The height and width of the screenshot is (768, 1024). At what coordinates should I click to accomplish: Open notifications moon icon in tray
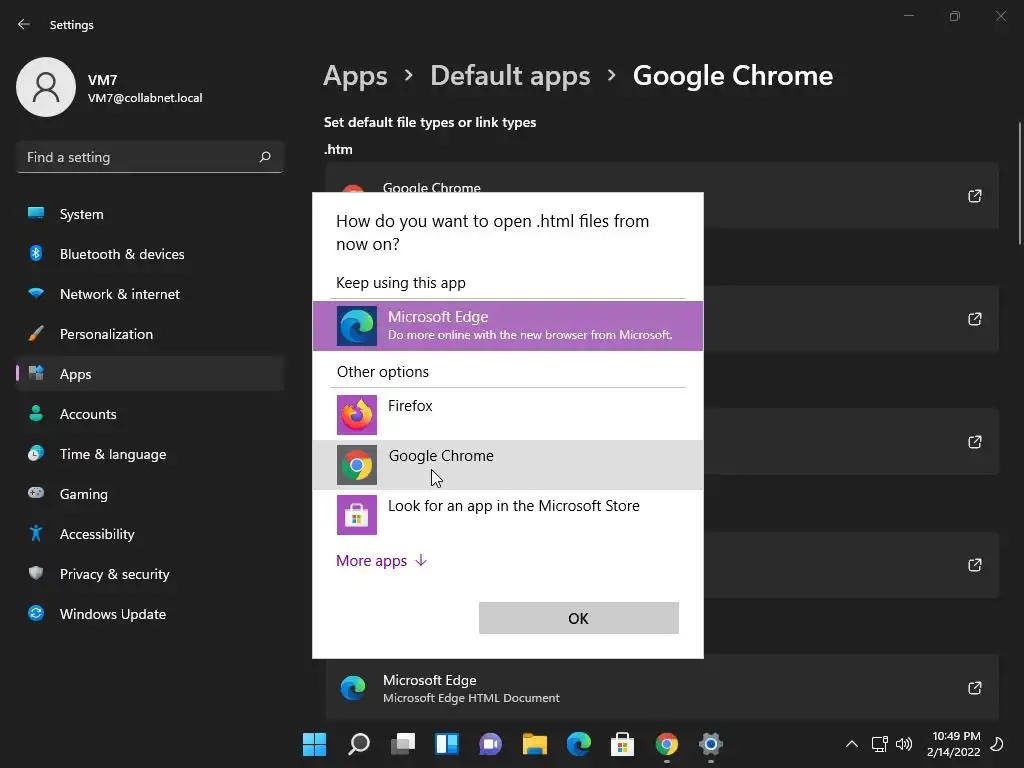click(x=997, y=744)
